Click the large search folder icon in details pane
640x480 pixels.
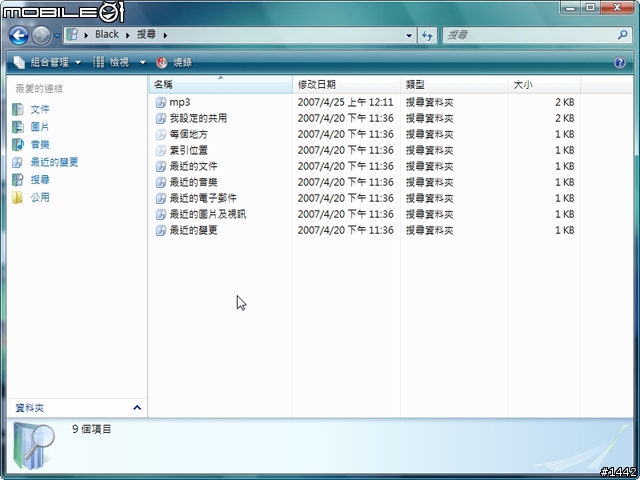(x=33, y=445)
